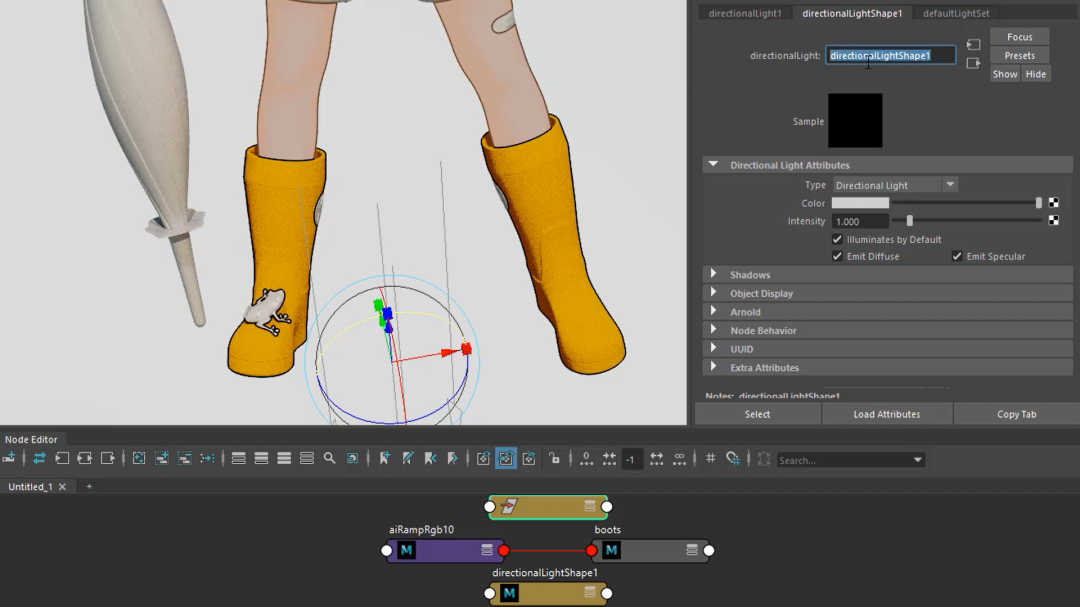Click the texture map icon beside Intensity slider
The image size is (1080, 607).
[x=1053, y=221]
